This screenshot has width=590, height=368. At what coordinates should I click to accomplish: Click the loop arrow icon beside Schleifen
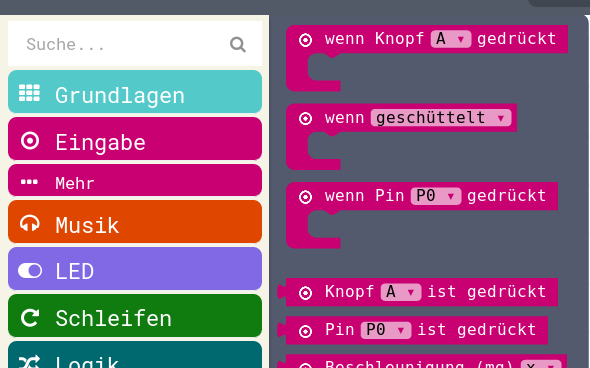30,318
